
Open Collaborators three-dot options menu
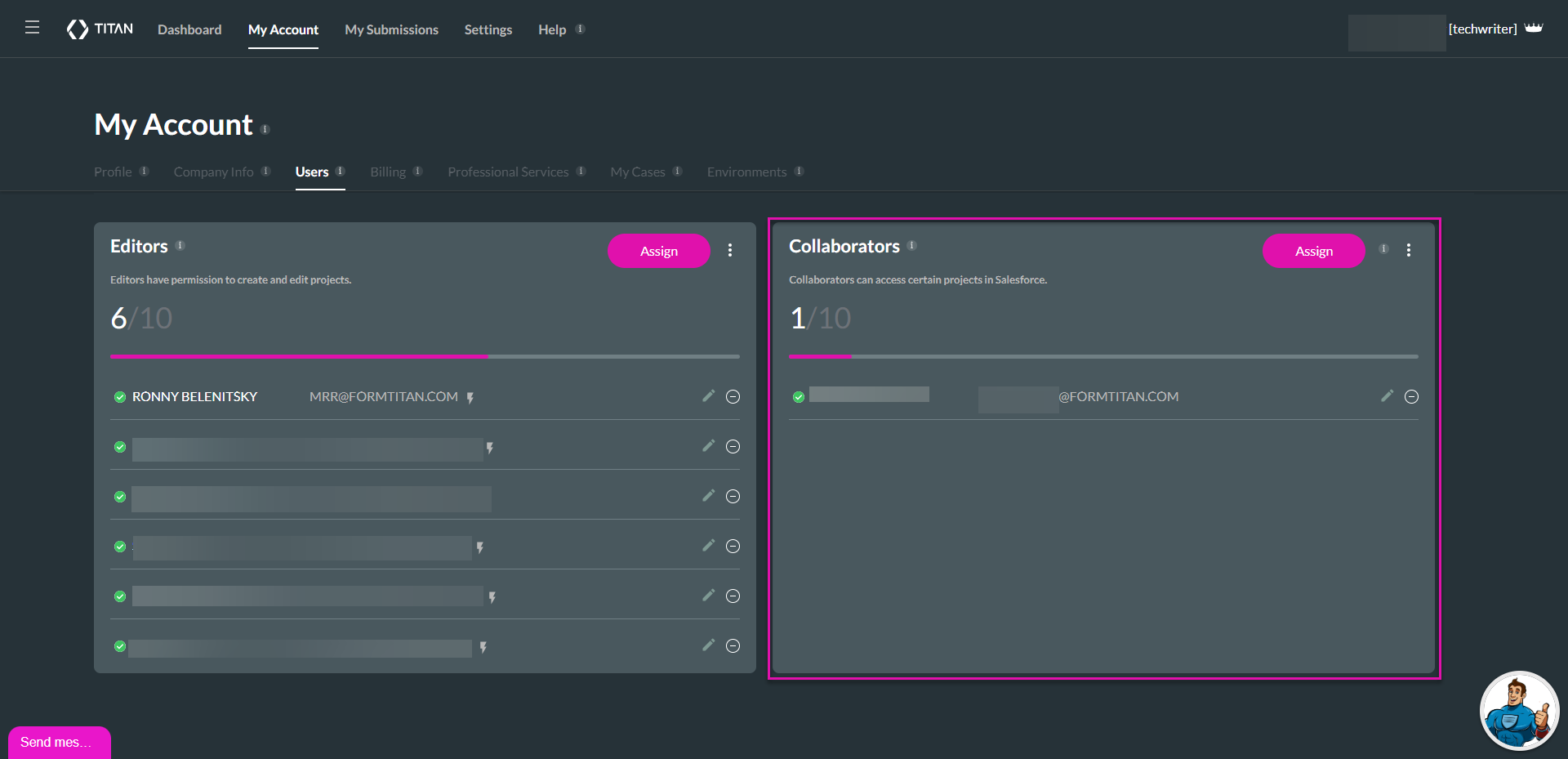[1409, 250]
